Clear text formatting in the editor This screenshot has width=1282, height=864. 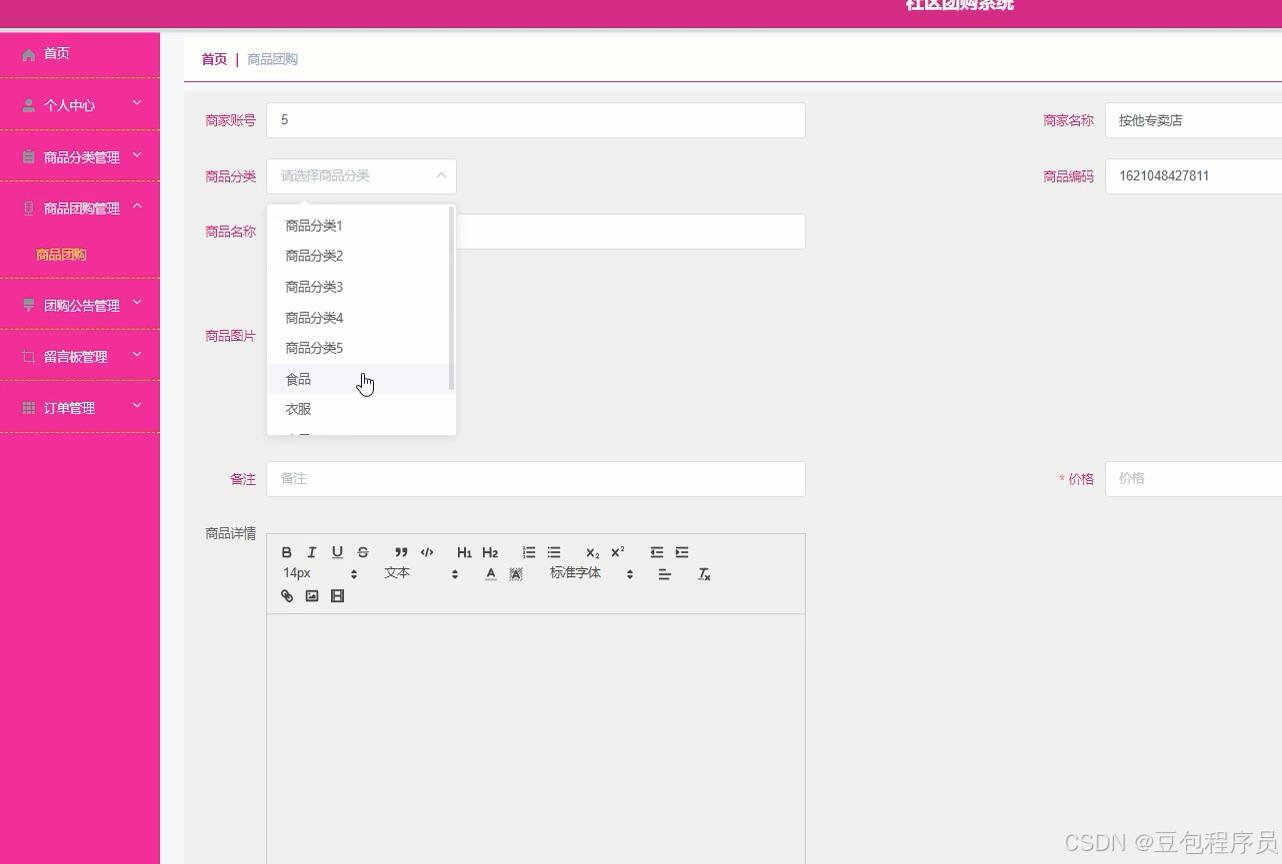pos(704,574)
